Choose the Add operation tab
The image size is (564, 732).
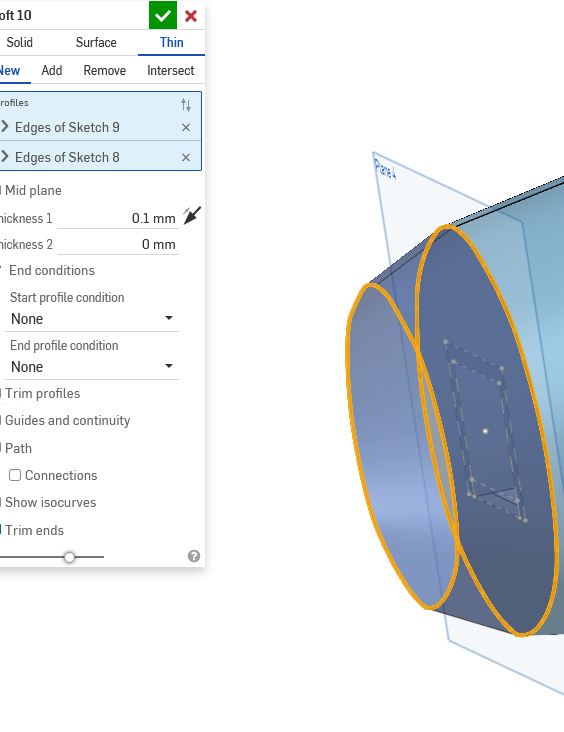coord(52,70)
